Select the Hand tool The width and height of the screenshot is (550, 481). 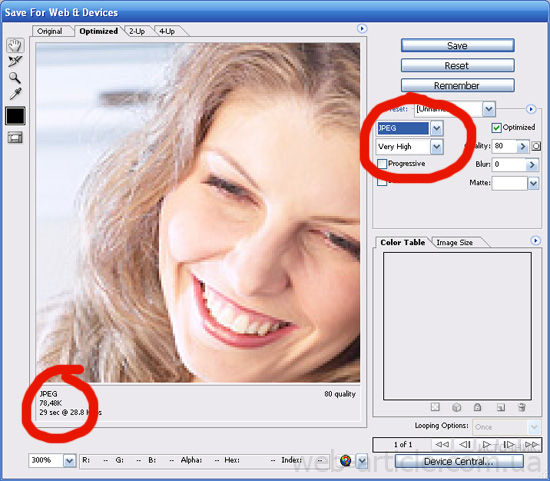(15, 45)
